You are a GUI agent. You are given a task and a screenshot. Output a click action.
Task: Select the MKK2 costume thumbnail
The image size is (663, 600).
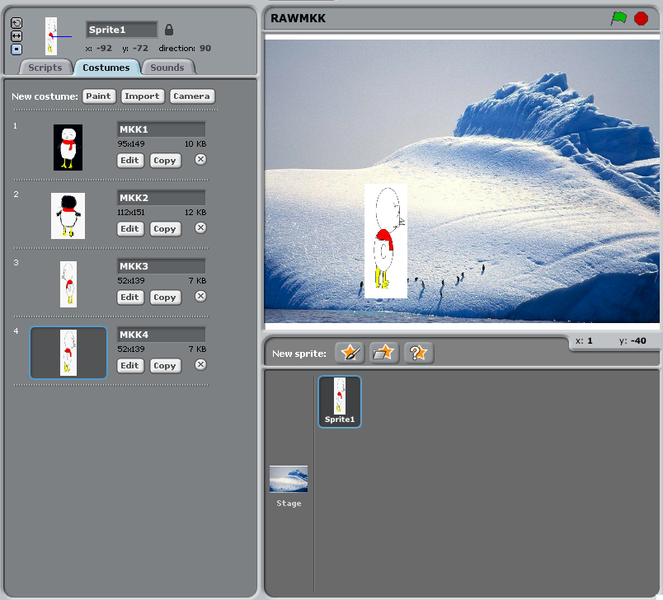(x=68, y=216)
